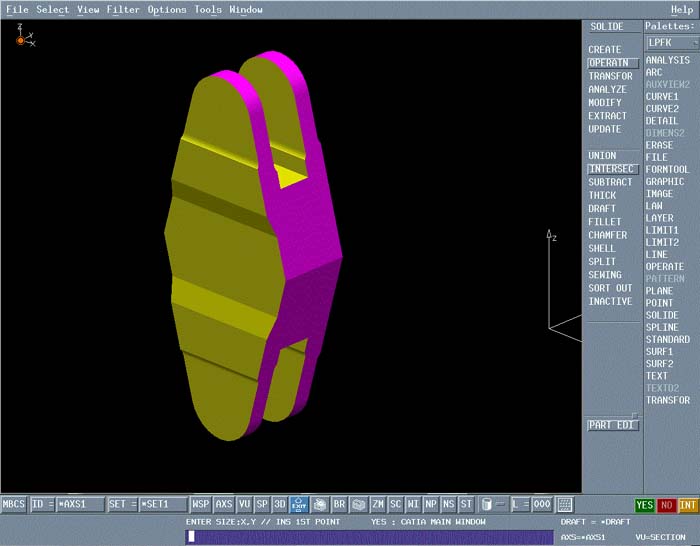
Task: Open the LPFK palettes dropdown
Action: [x=669, y=43]
